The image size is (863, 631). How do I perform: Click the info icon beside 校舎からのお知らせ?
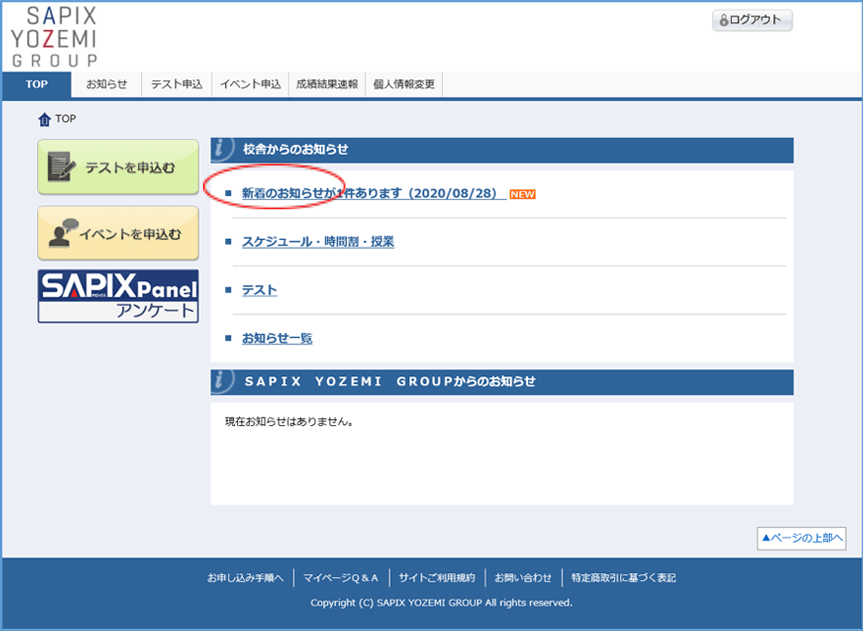(x=224, y=149)
